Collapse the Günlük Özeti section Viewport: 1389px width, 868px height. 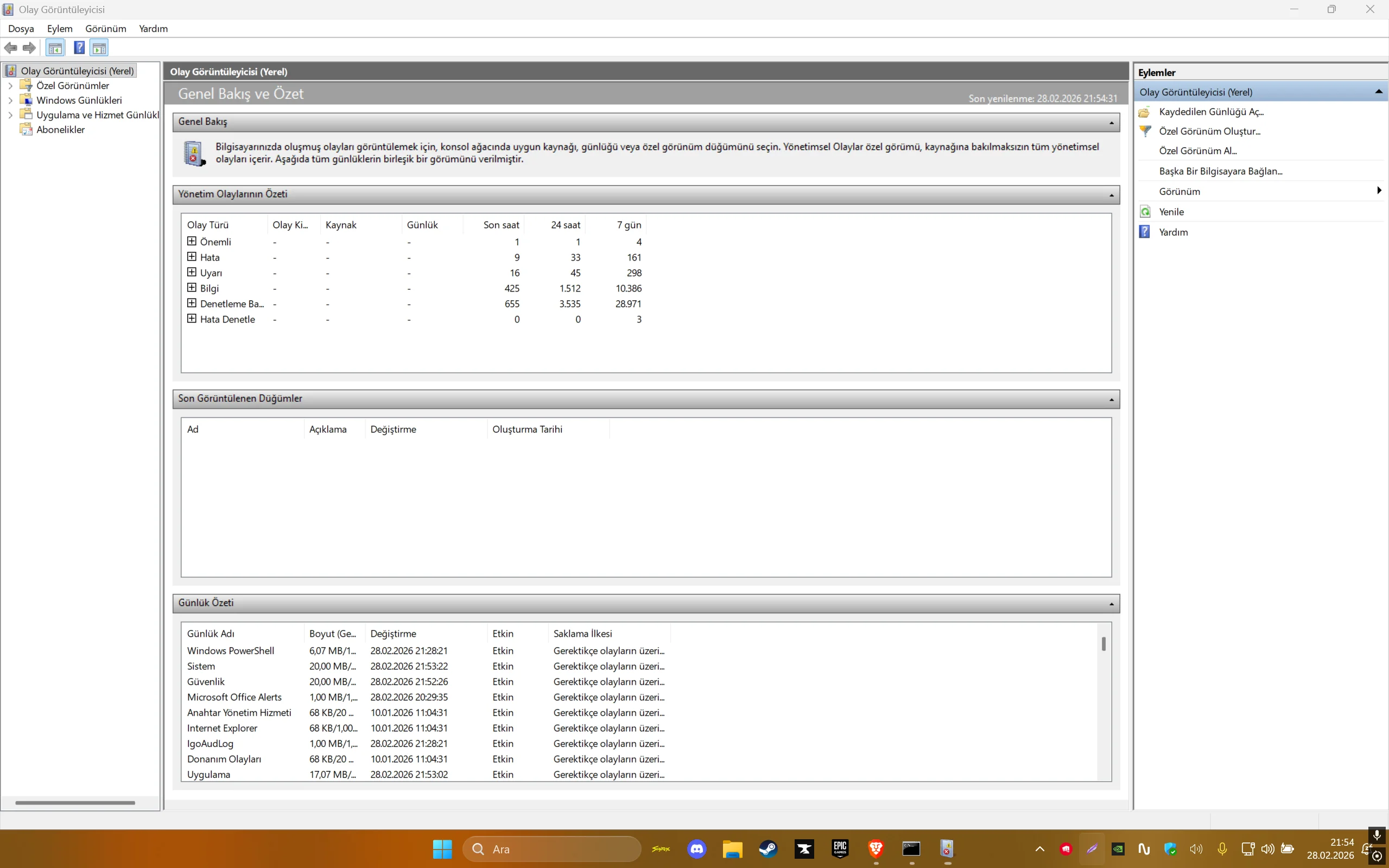(x=1111, y=603)
